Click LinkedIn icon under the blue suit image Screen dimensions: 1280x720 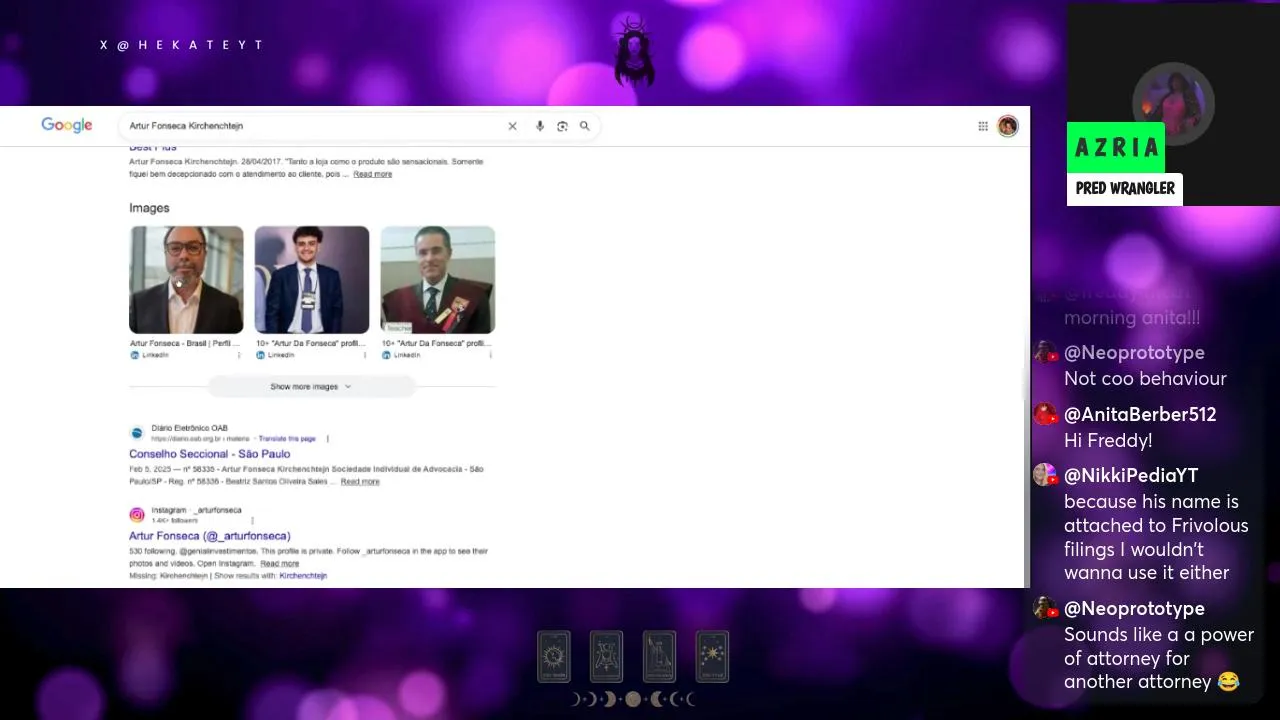260,355
